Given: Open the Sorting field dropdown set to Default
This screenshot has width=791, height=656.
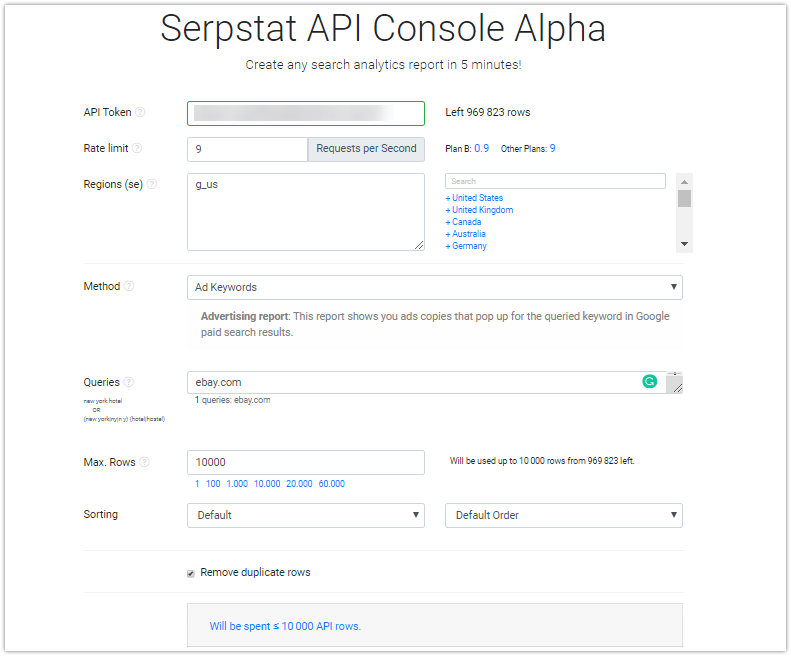Looking at the screenshot, I should click(x=306, y=515).
